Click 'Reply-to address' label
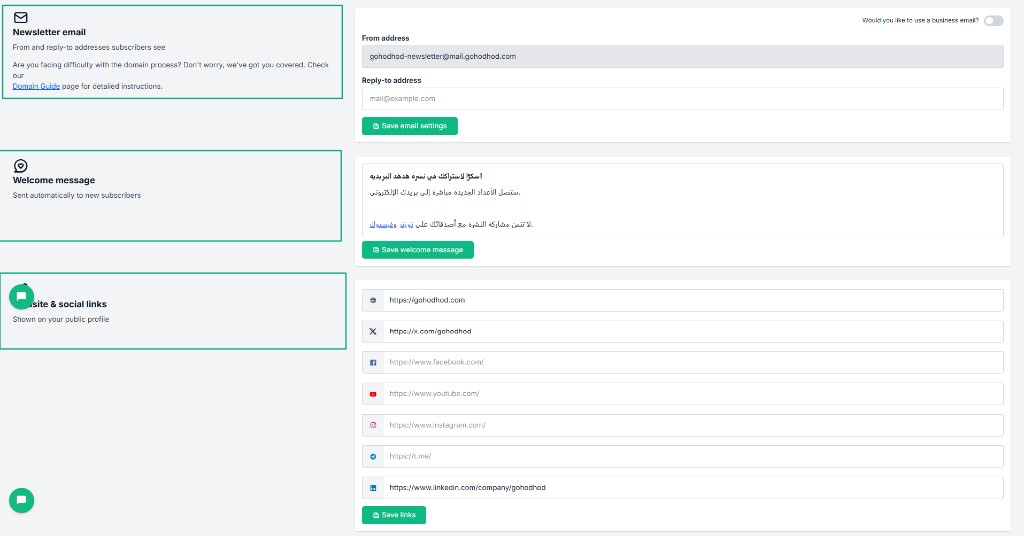 [391, 80]
